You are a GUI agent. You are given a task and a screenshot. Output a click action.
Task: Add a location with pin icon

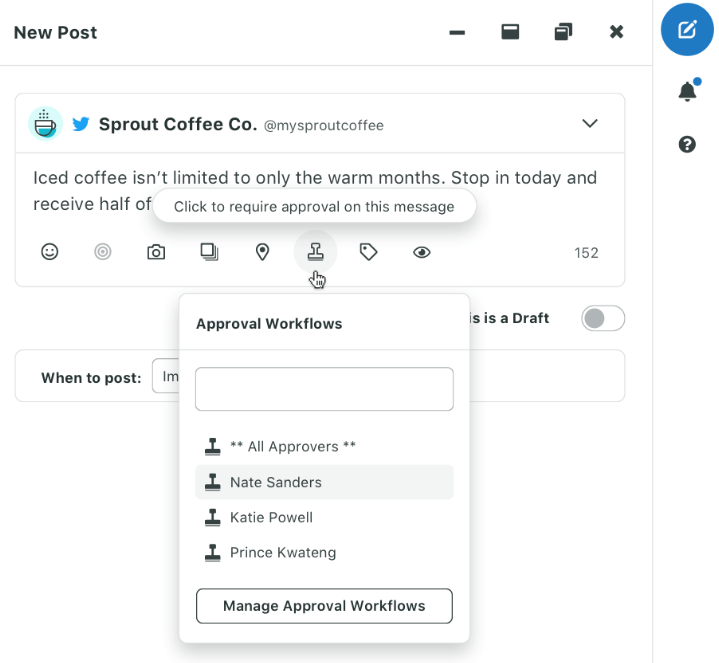tap(262, 252)
